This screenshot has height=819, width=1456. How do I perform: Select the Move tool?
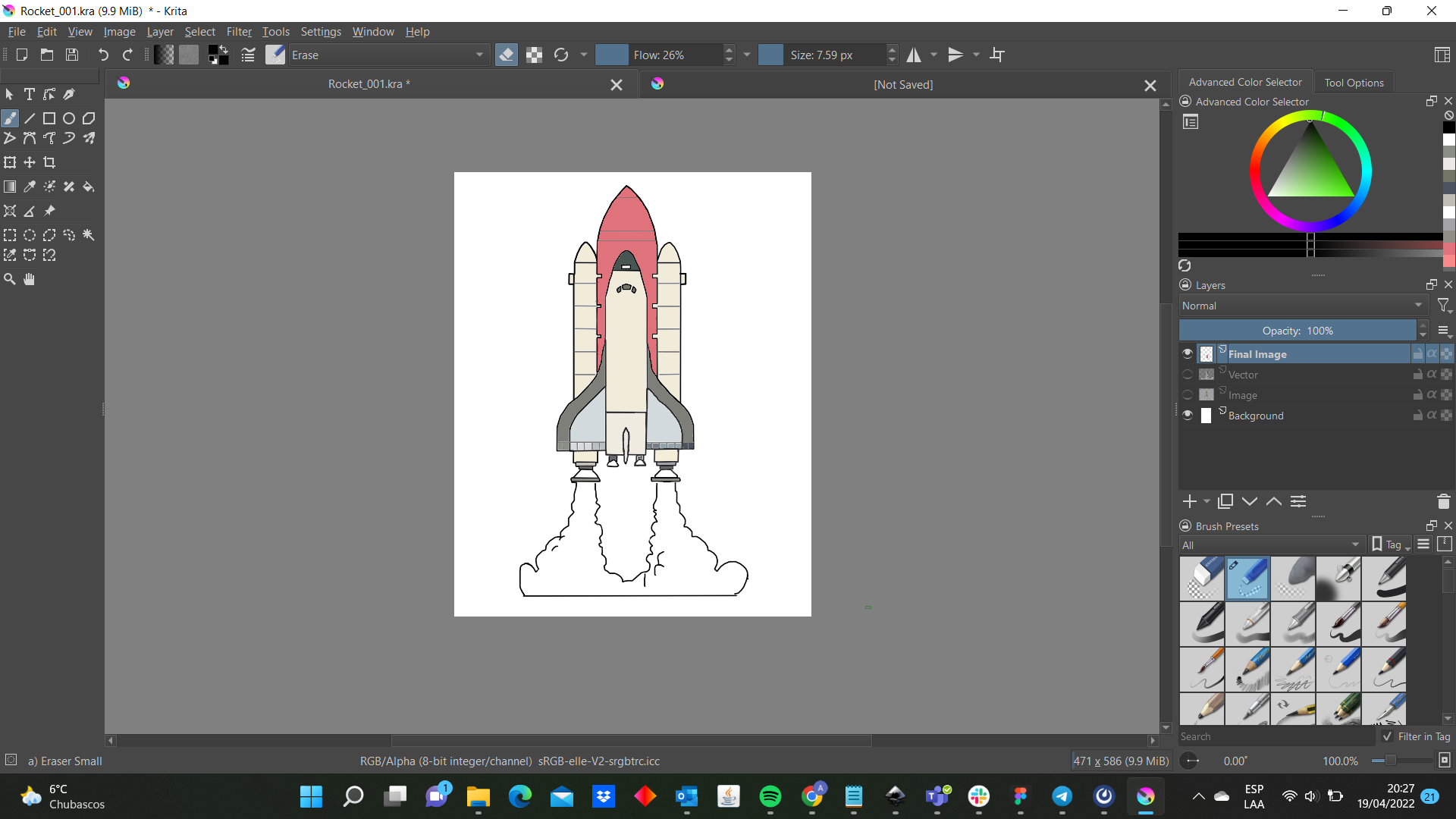(x=30, y=162)
